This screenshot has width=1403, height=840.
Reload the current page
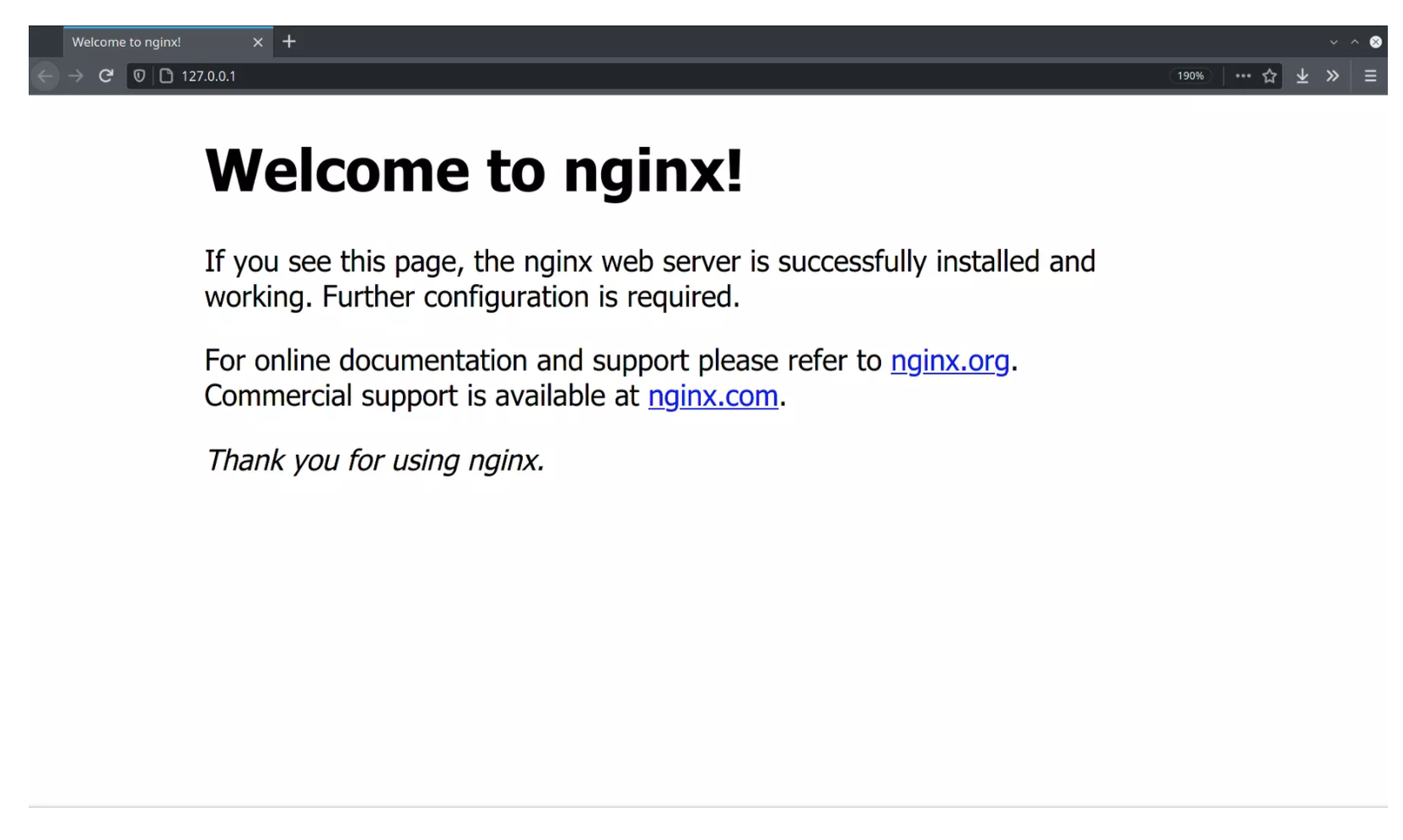(106, 76)
